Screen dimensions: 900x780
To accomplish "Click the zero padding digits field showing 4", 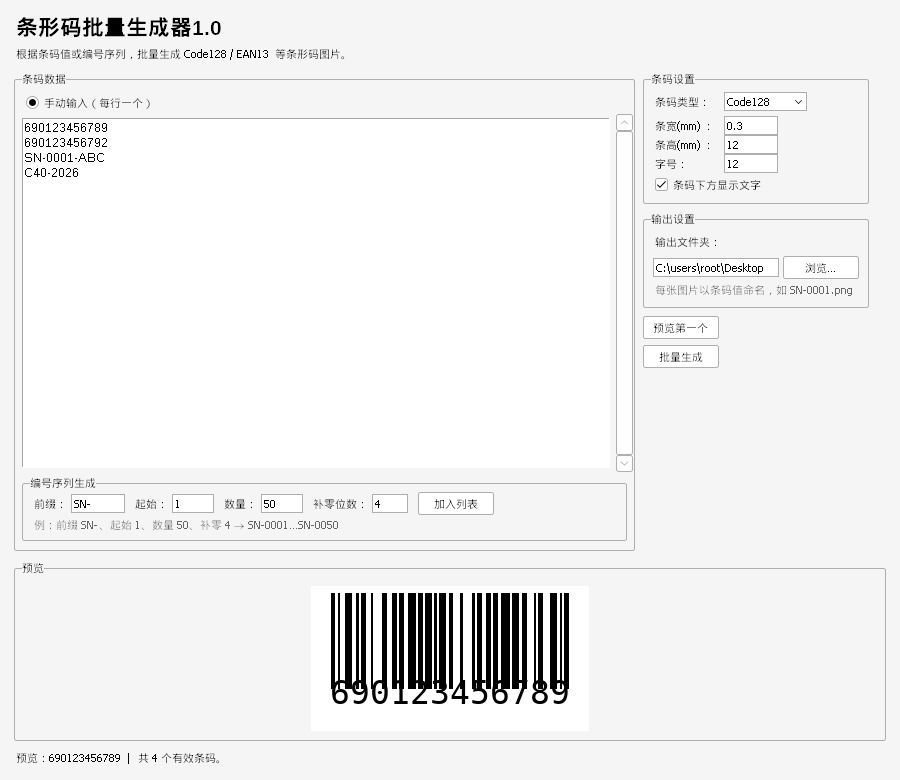I will click(390, 504).
